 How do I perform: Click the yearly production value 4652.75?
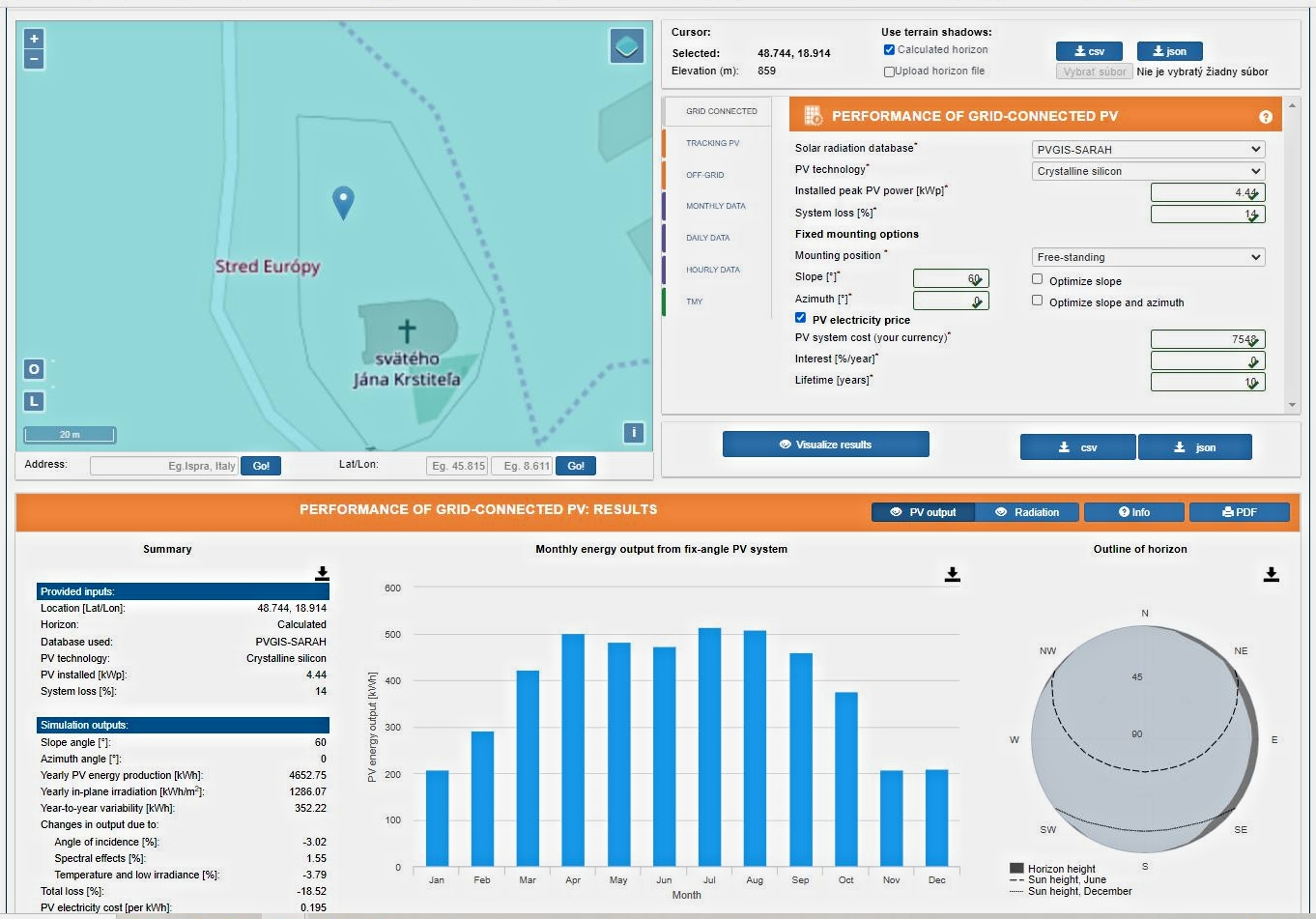pyautogui.click(x=307, y=775)
